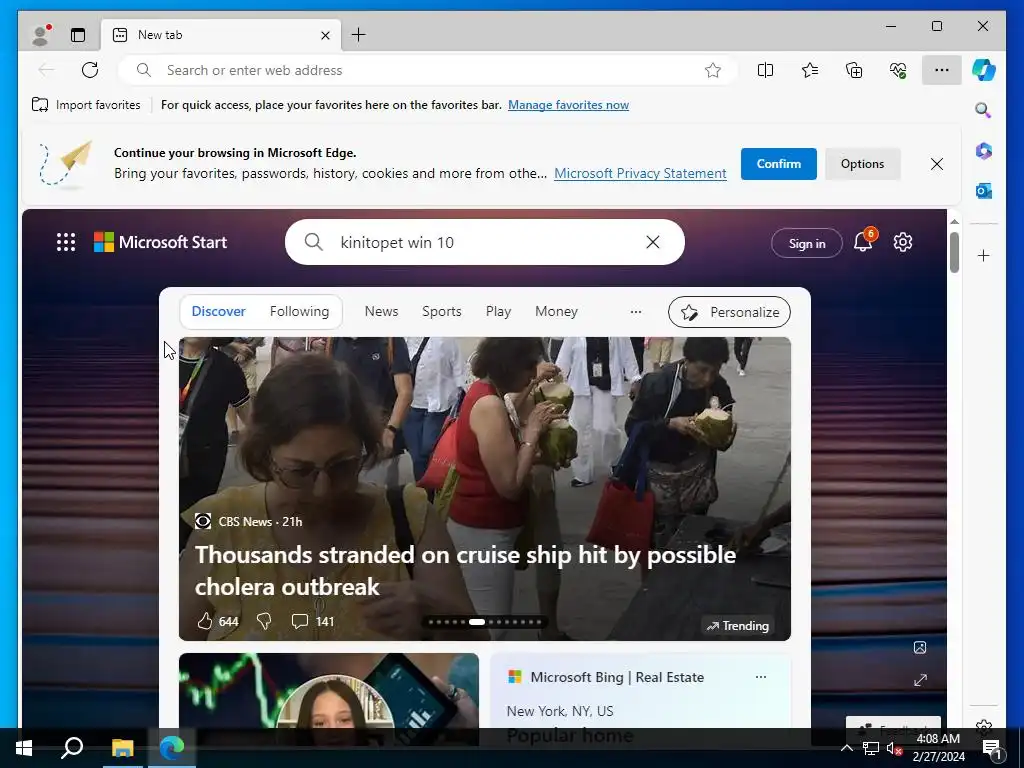Dislike the cruise ship story
Viewport: 1024px width, 768px height.
point(264,620)
